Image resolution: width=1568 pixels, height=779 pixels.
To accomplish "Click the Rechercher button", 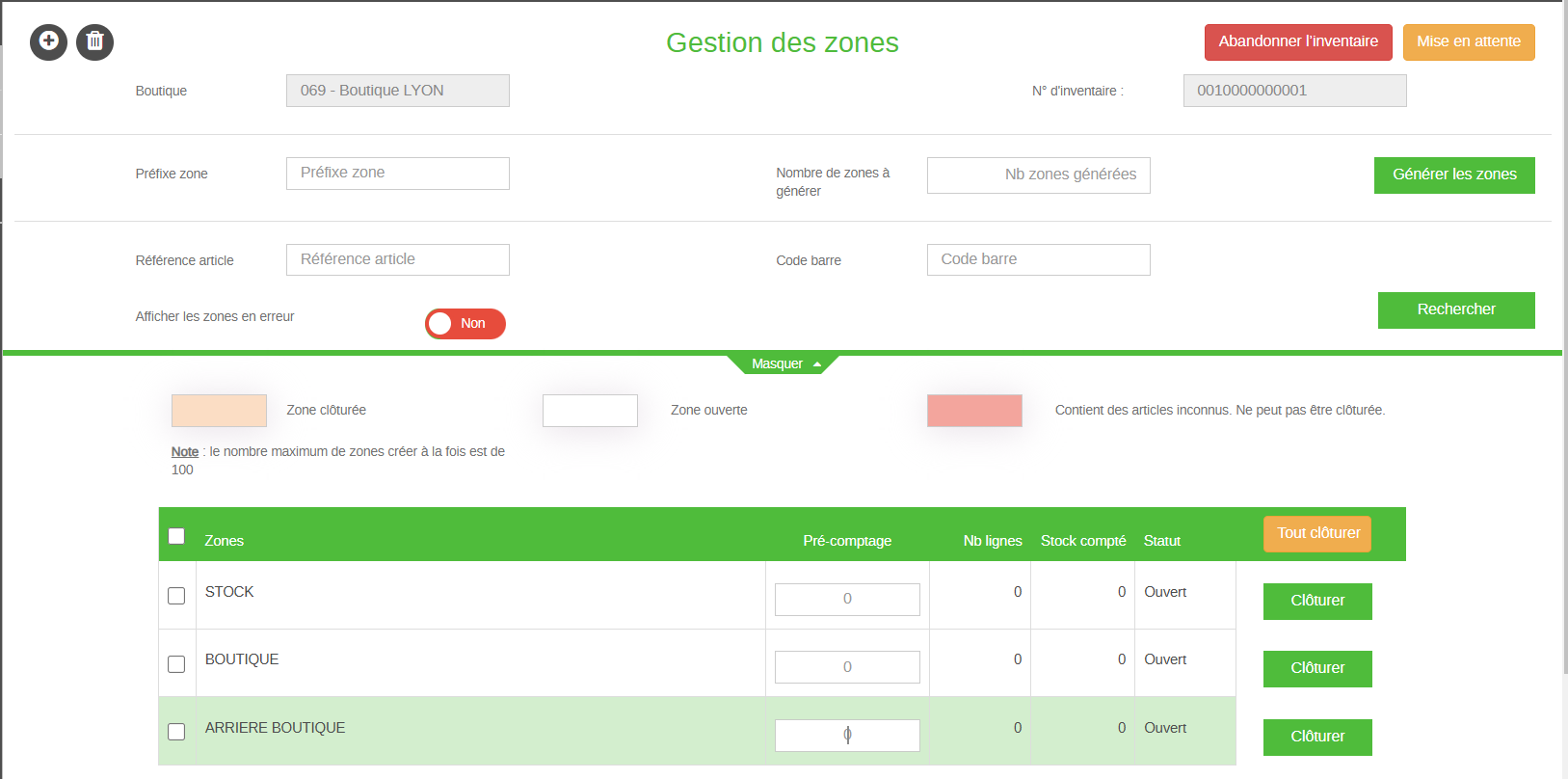I will 1456,309.
